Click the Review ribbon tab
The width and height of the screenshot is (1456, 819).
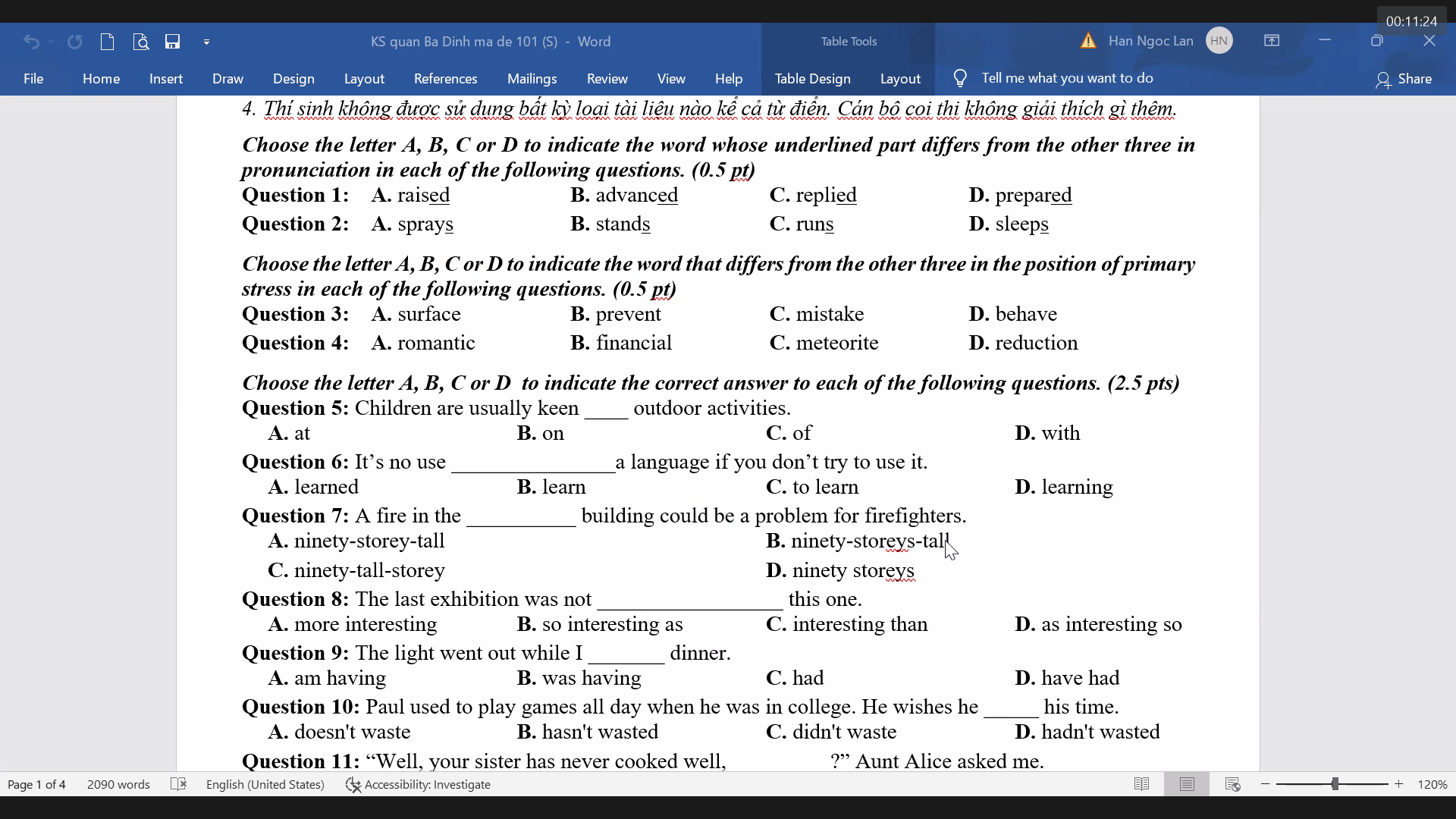point(608,78)
